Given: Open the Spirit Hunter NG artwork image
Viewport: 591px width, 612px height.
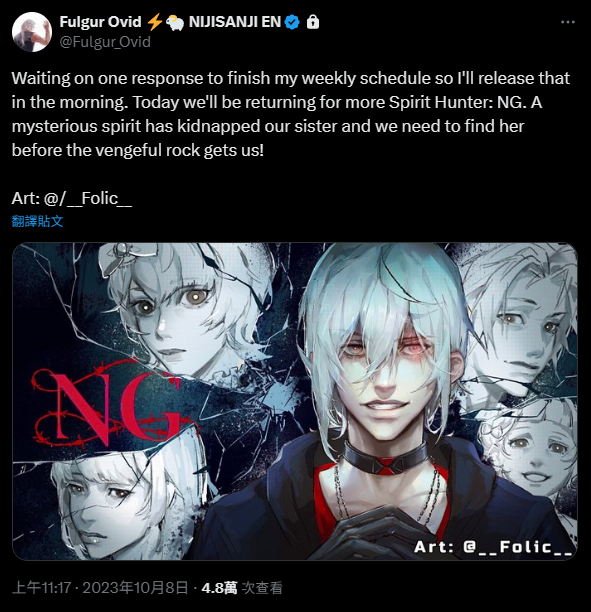Looking at the screenshot, I should [295, 401].
